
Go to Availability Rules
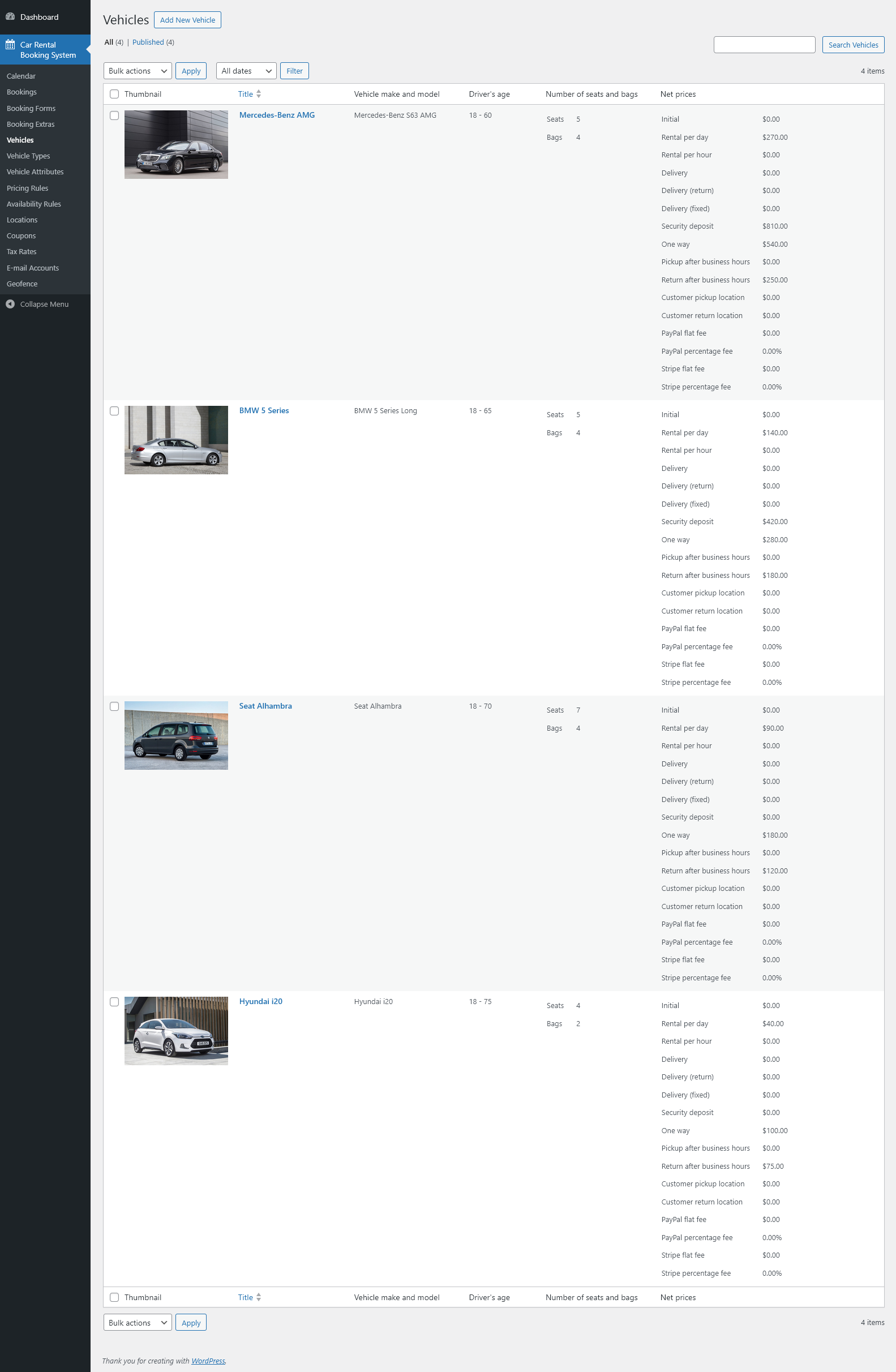(x=34, y=204)
